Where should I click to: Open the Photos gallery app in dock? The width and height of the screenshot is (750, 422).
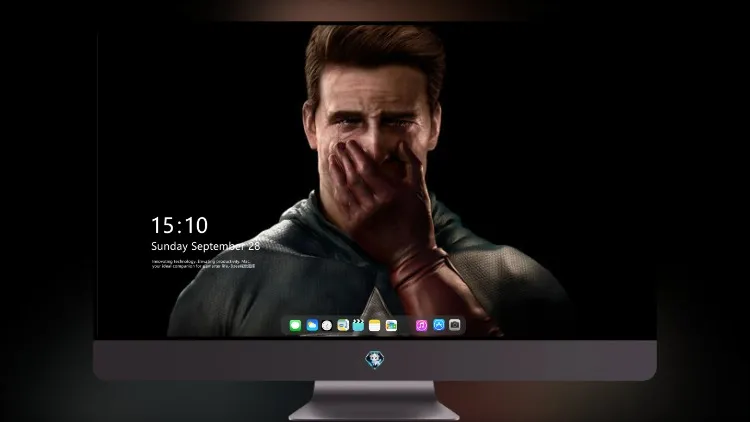click(x=391, y=325)
